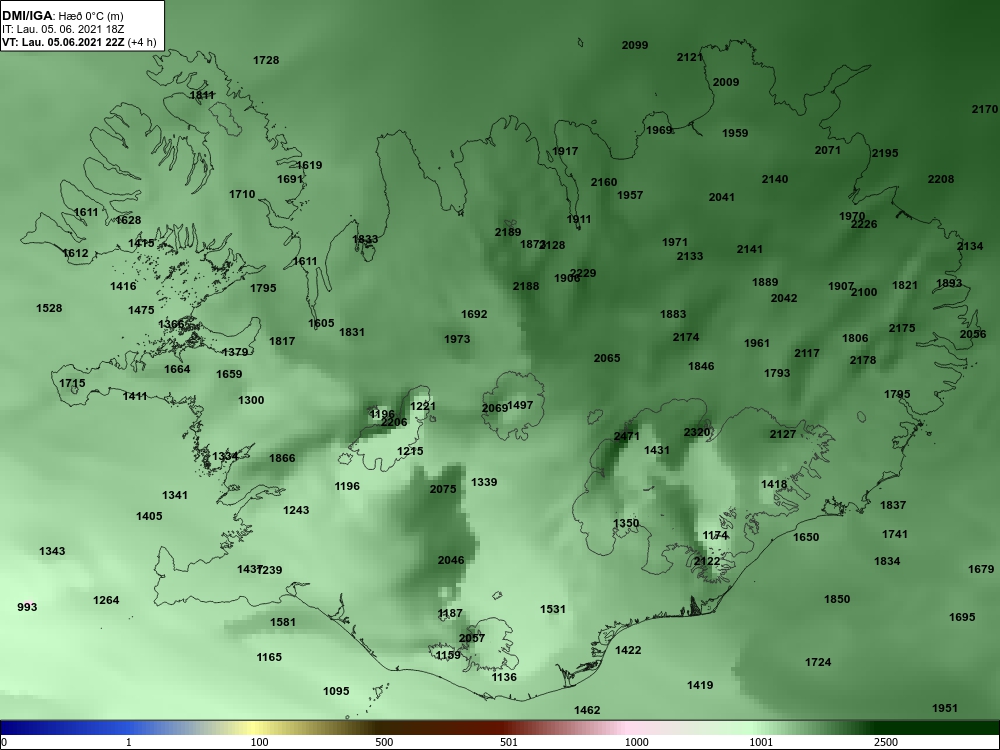Pick the 1264 value
The image size is (1000, 750).
point(106,600)
